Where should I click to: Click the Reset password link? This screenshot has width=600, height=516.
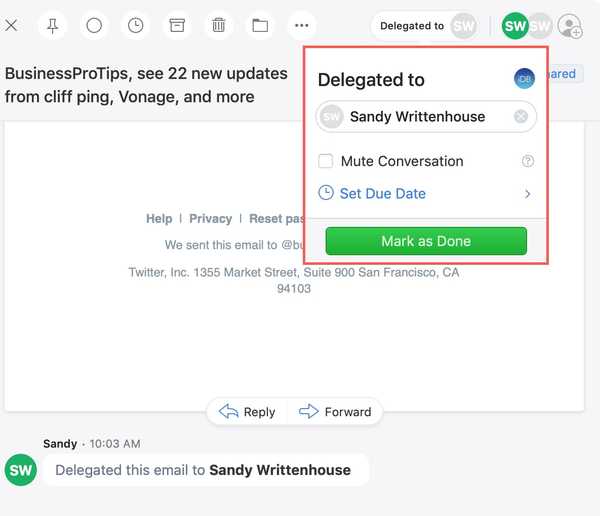point(276,219)
